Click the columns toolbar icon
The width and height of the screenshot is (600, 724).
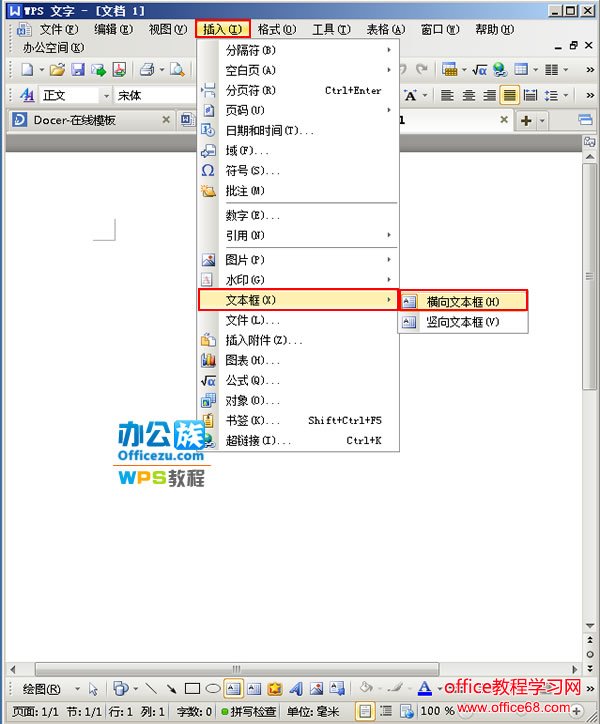[x=552, y=70]
